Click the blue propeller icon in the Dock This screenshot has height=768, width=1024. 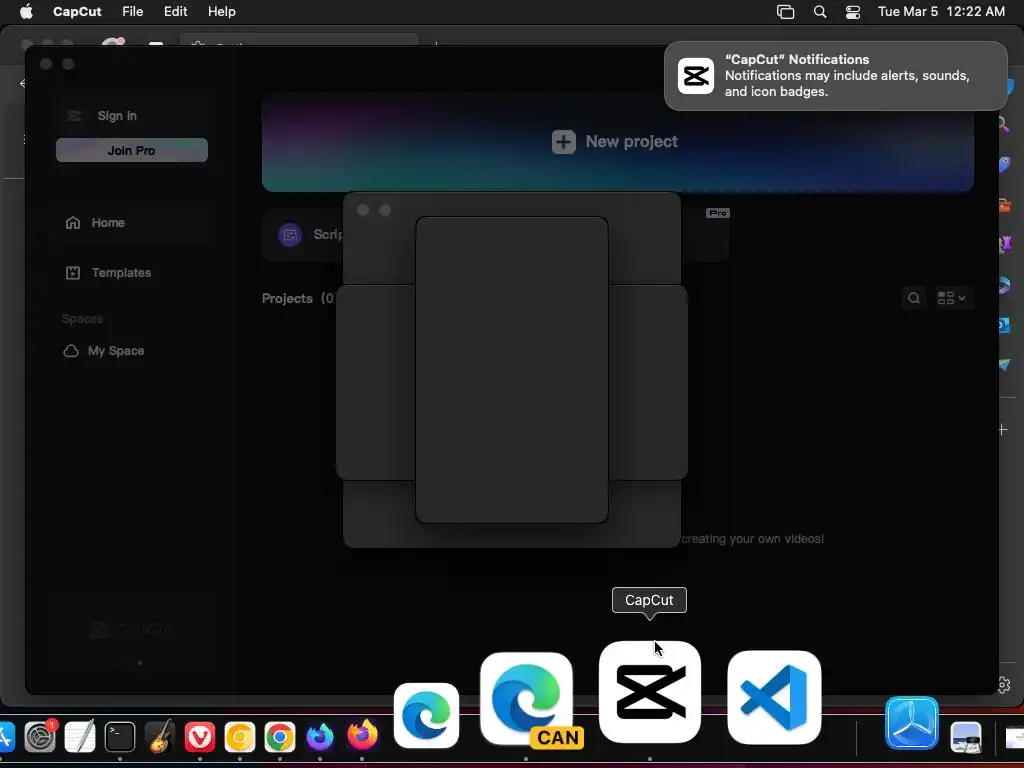[x=912, y=724]
